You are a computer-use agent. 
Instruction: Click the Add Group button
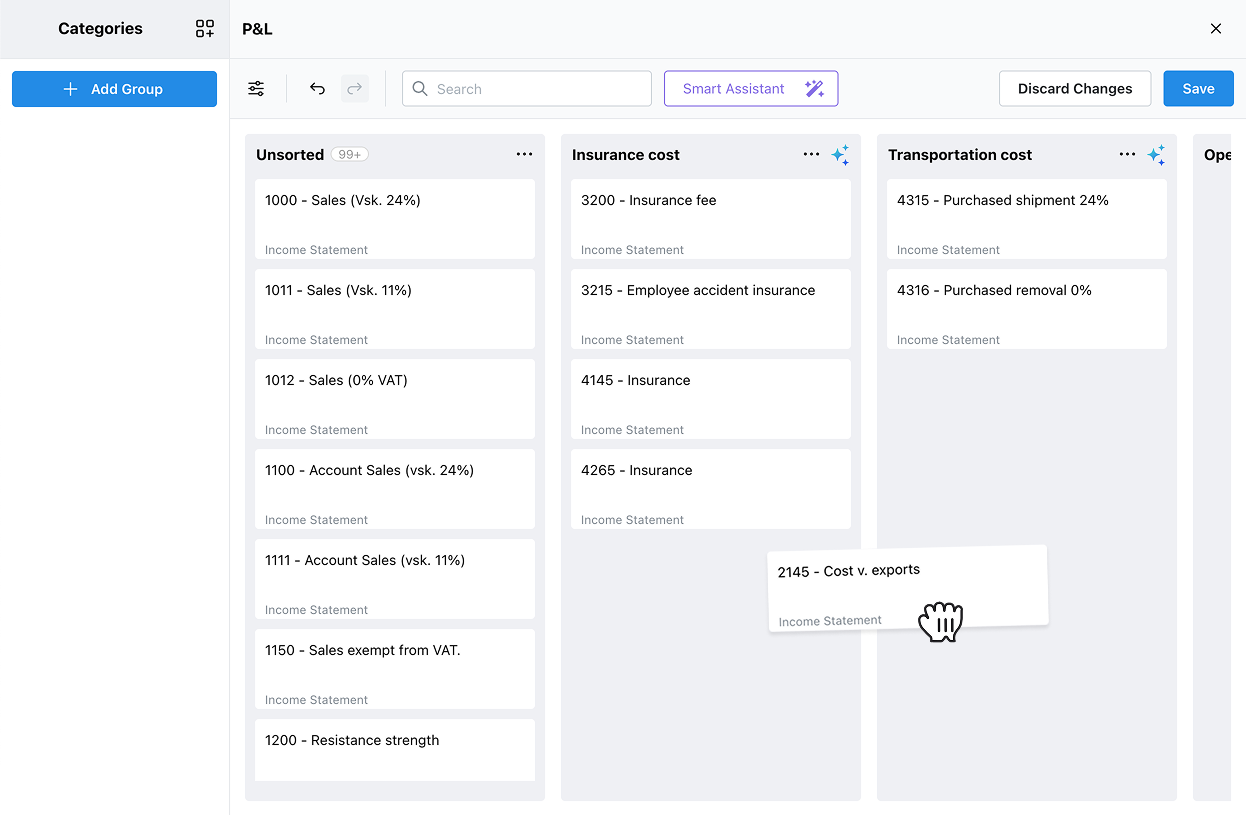[x=114, y=89]
